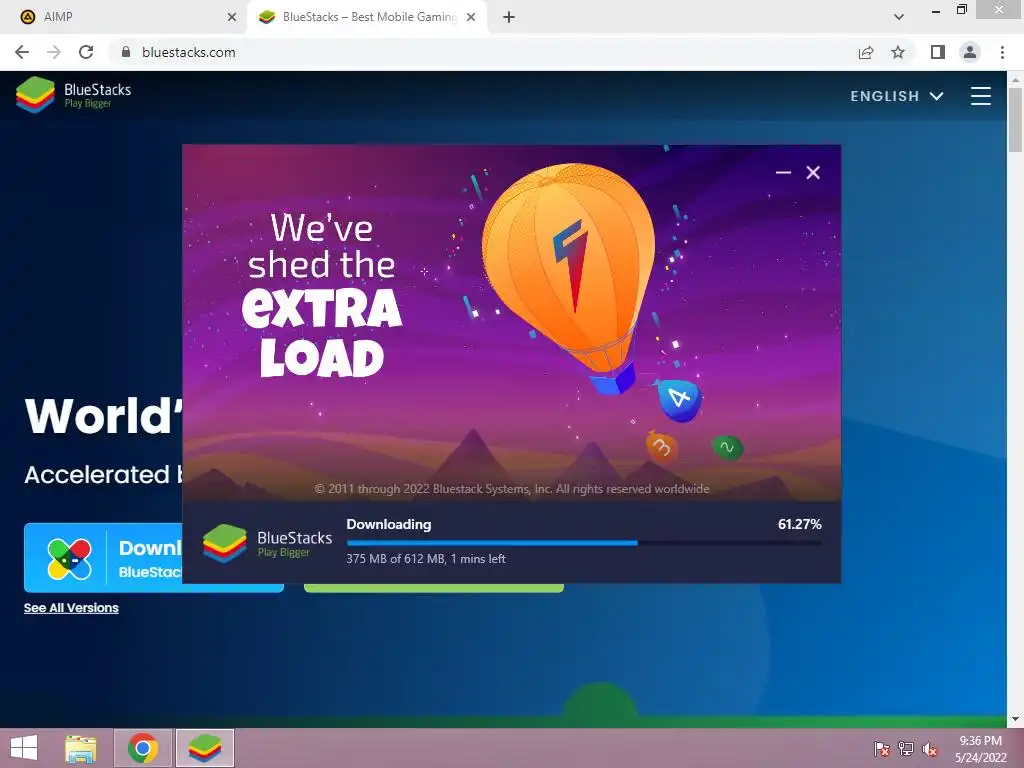Viewport: 1024px width, 768px height.
Task: Click the BlueStacks logo in the installer footer
Action: click(266, 543)
